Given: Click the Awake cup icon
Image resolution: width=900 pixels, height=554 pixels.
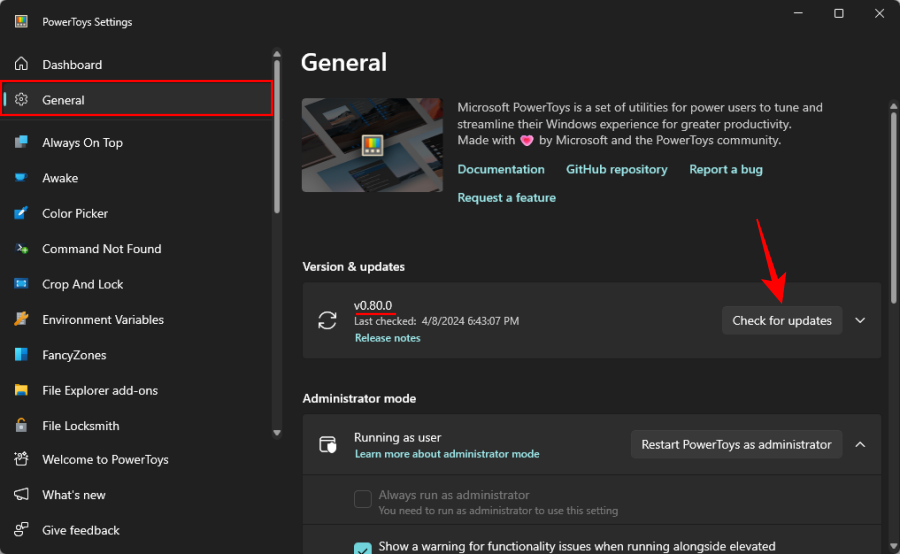Looking at the screenshot, I should coord(21,177).
